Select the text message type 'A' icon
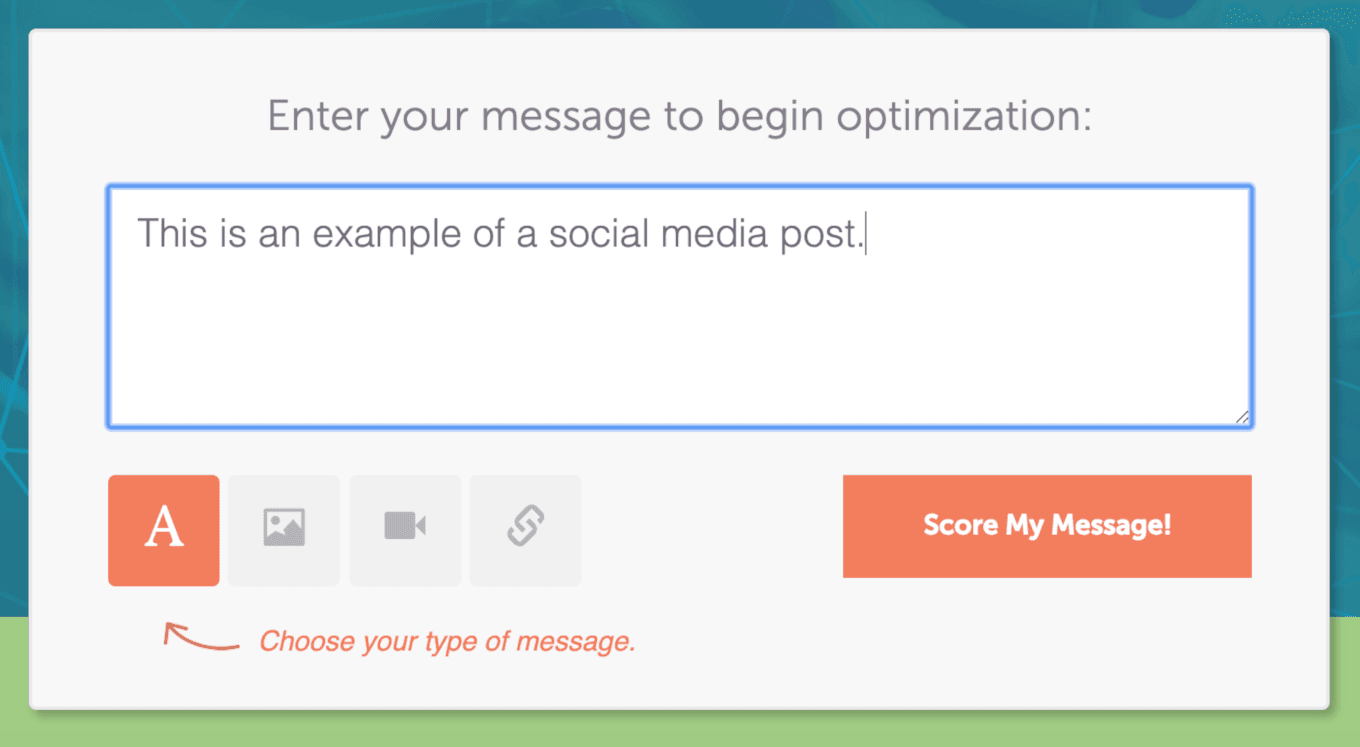1360x747 pixels. click(x=164, y=530)
